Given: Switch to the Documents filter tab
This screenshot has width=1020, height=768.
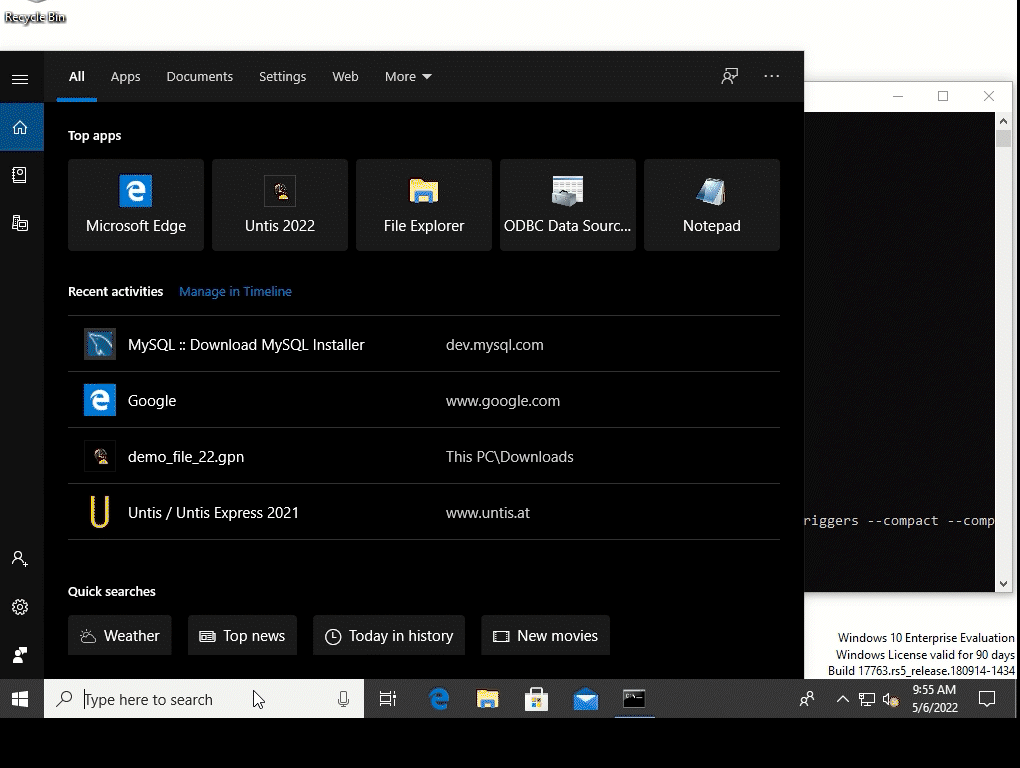Looking at the screenshot, I should (199, 76).
